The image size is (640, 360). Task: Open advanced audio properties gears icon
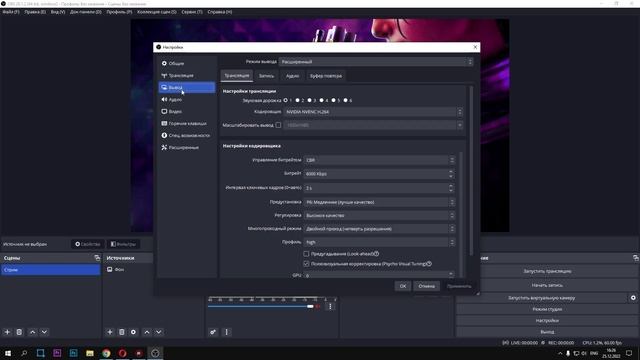click(213, 332)
